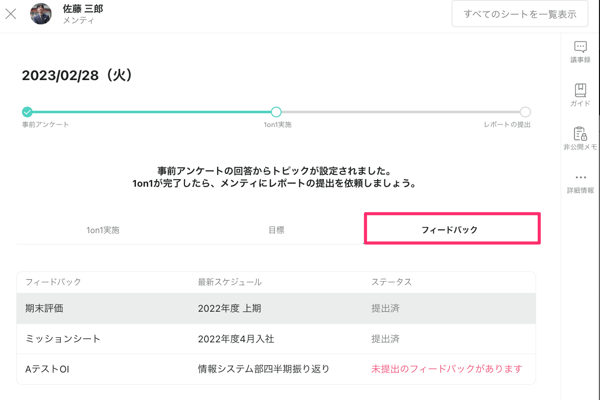Click すべてのシートを一覧表示 button
Screen dimensions: 600x400
click(519, 14)
